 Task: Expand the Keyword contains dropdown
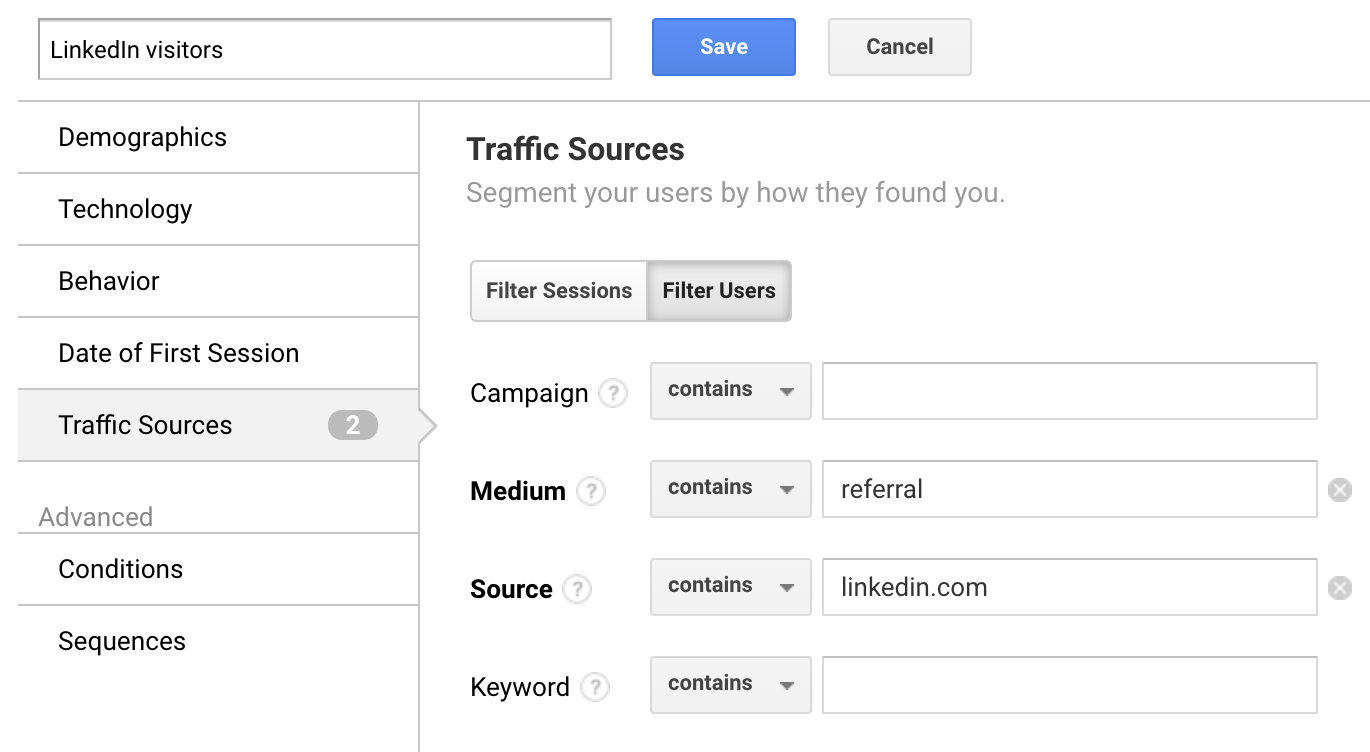click(730, 684)
